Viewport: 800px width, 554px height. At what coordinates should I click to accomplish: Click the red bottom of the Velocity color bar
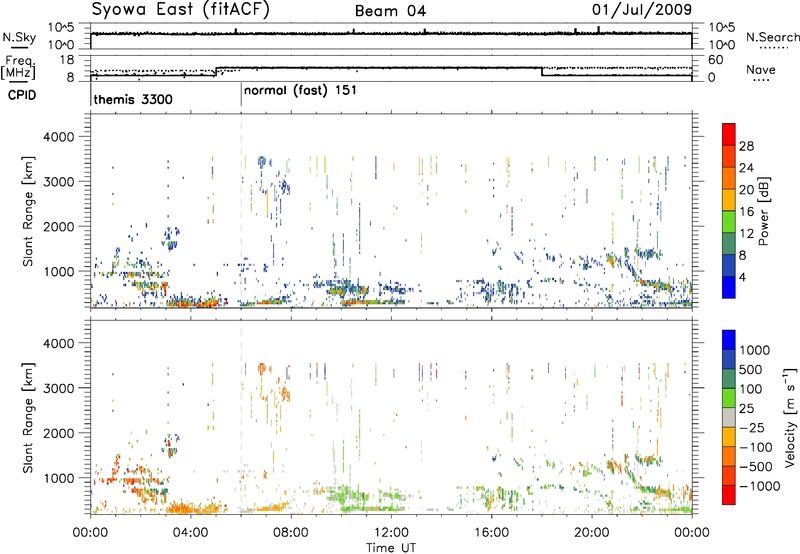[729, 495]
